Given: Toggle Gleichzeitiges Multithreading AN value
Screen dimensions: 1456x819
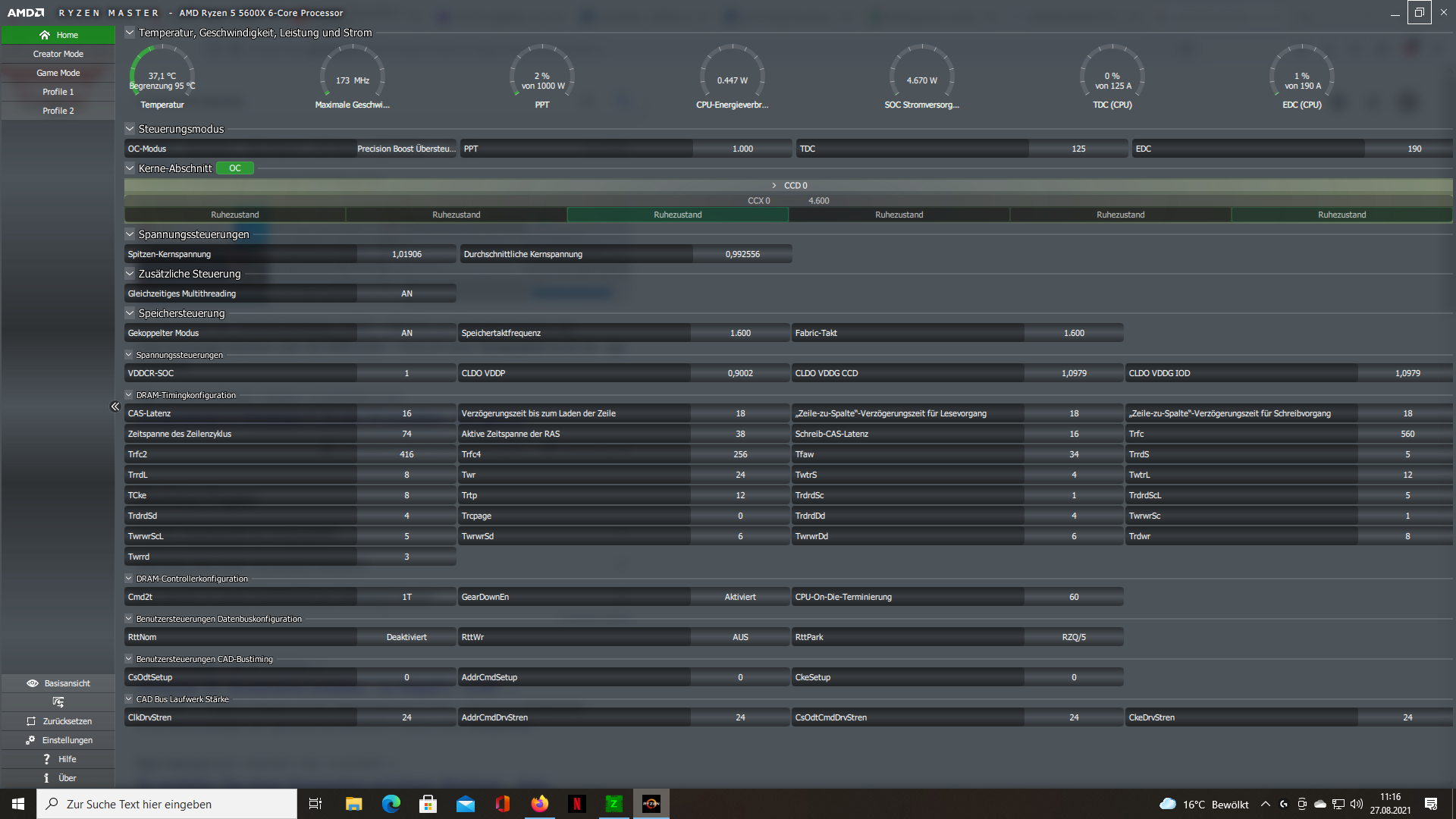Looking at the screenshot, I should (x=406, y=293).
